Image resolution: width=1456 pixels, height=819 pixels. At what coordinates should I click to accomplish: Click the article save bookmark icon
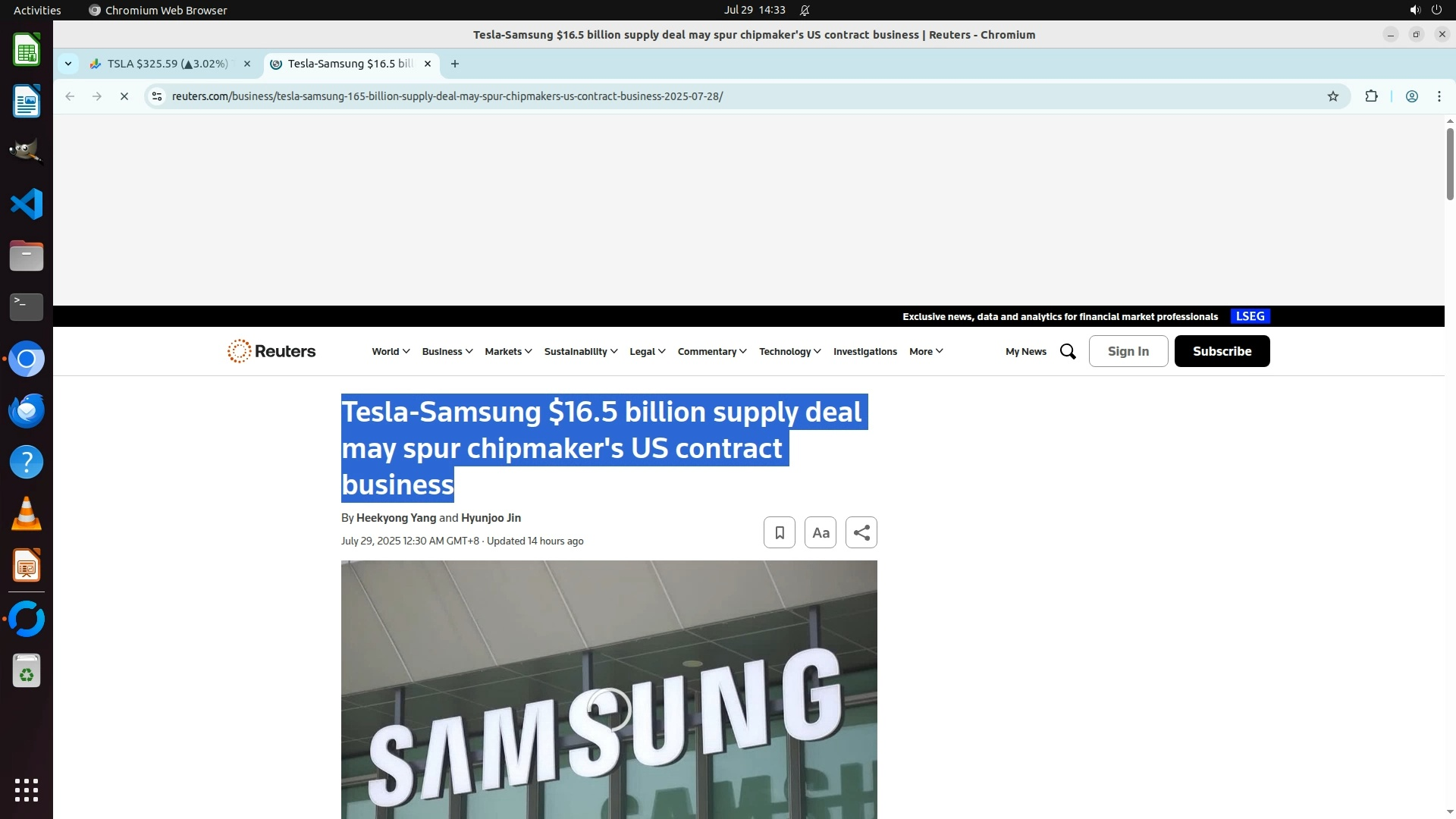pos(779,532)
